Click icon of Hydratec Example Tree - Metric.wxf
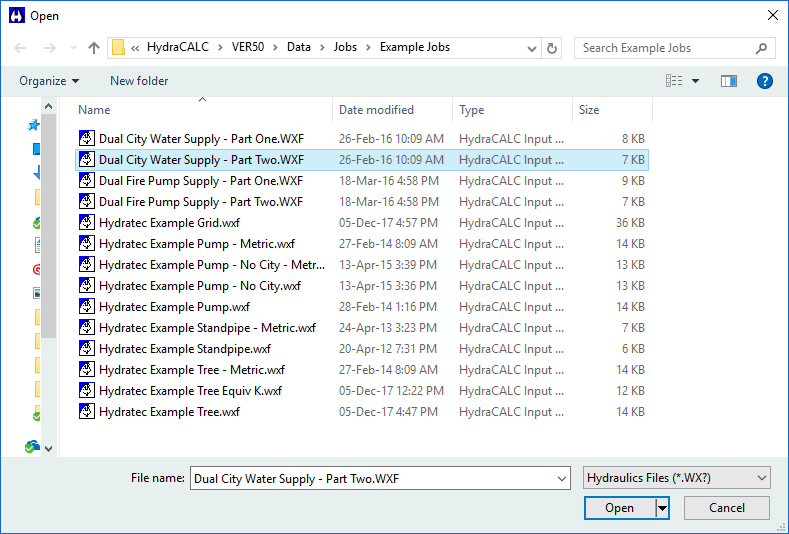 tap(87, 370)
